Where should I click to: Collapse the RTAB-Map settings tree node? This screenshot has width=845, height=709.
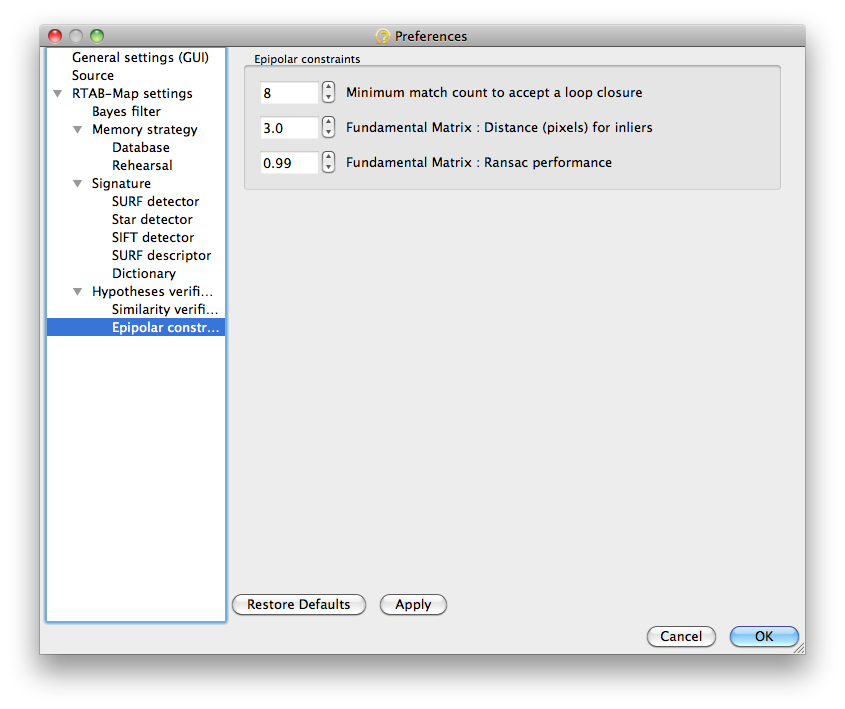pos(58,94)
